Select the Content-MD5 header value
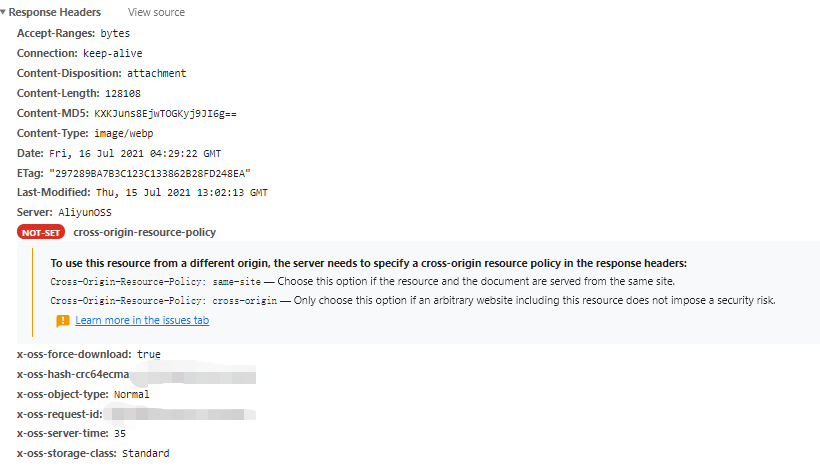This screenshot has height=467, width=820. pos(165,113)
